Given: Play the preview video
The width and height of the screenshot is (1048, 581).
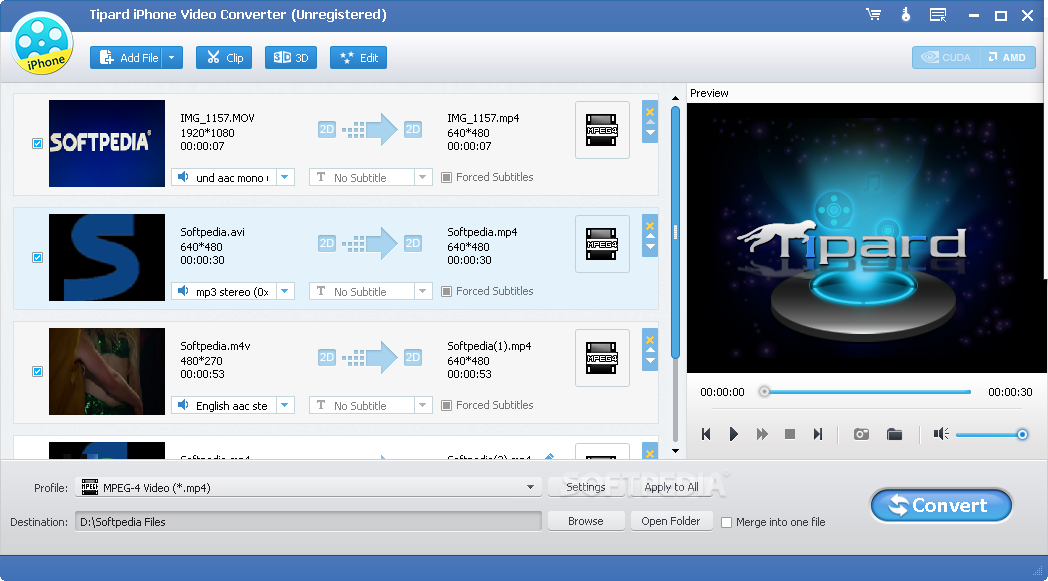Looking at the screenshot, I should [x=733, y=434].
